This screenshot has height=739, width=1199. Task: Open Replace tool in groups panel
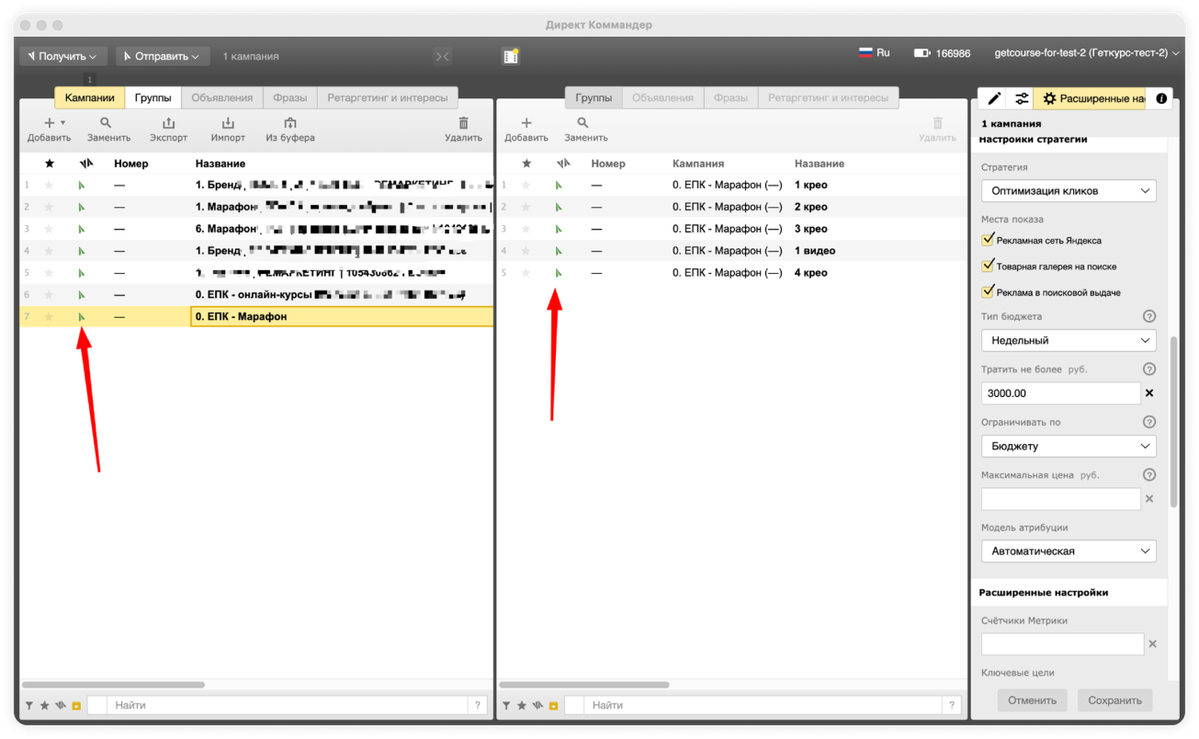click(586, 129)
